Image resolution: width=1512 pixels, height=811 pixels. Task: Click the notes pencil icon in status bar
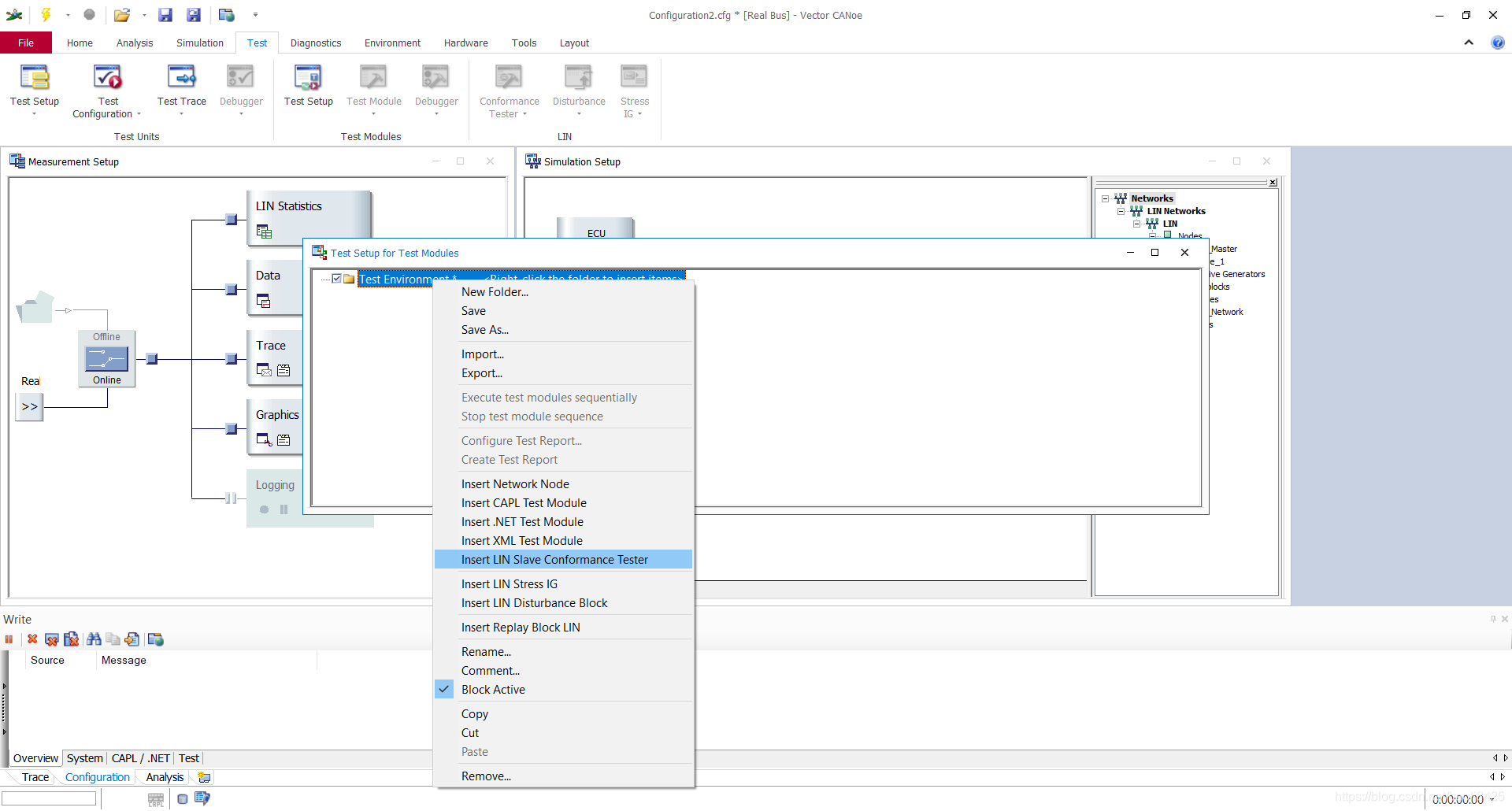pyautogui.click(x=202, y=798)
